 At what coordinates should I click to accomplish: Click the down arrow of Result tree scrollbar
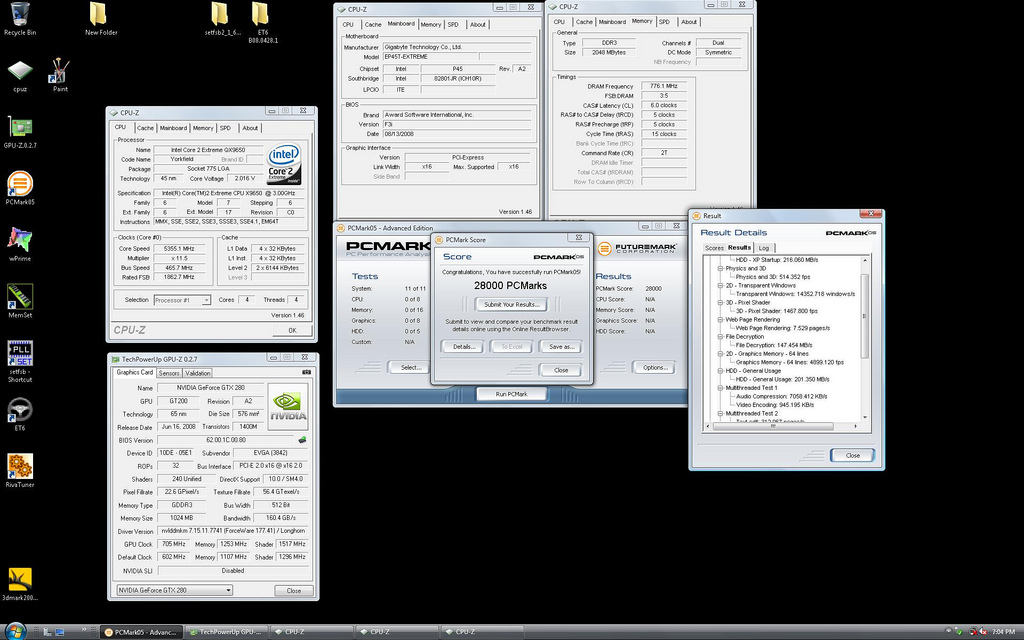(865, 417)
